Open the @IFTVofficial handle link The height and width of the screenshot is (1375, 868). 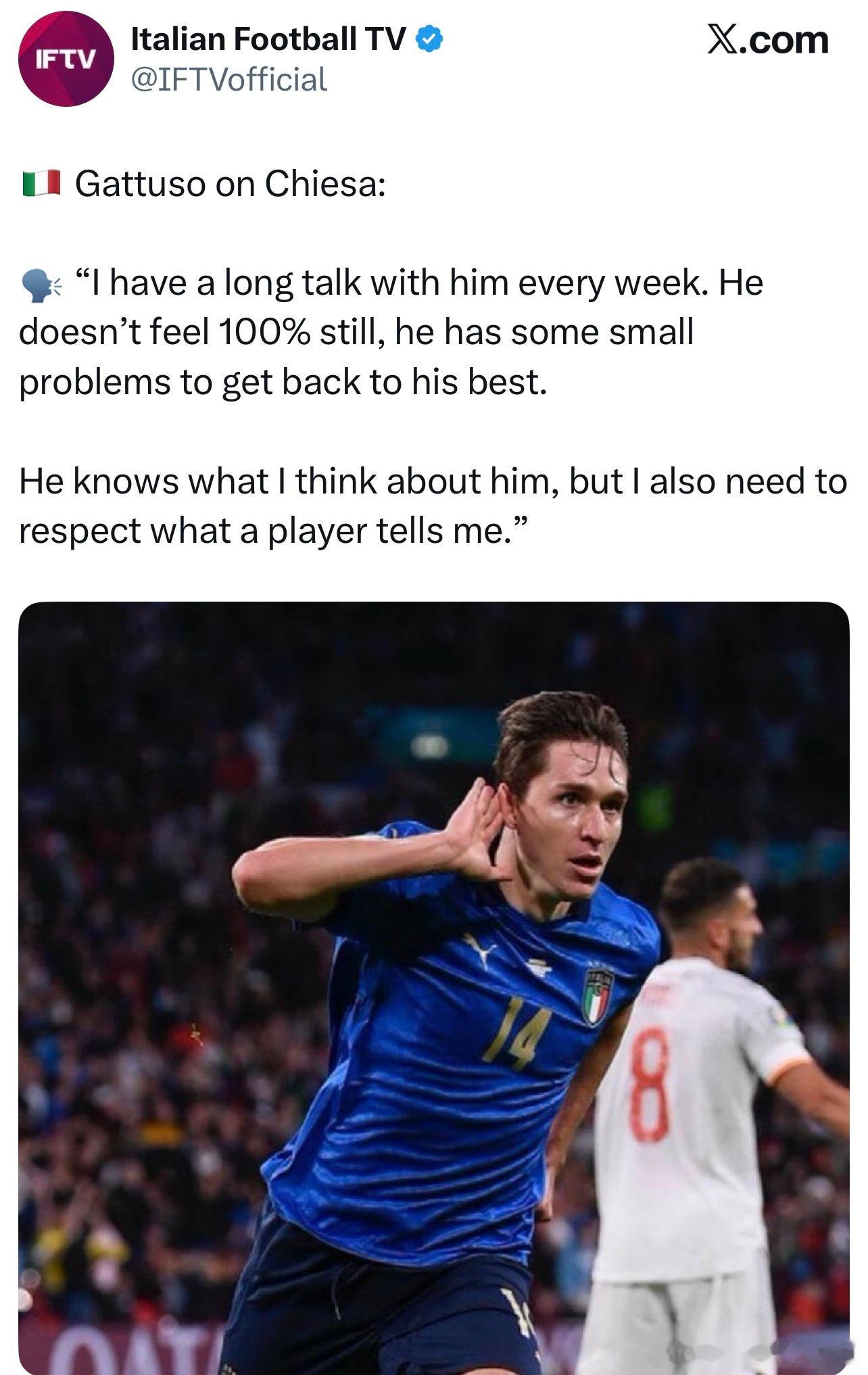[x=229, y=80]
